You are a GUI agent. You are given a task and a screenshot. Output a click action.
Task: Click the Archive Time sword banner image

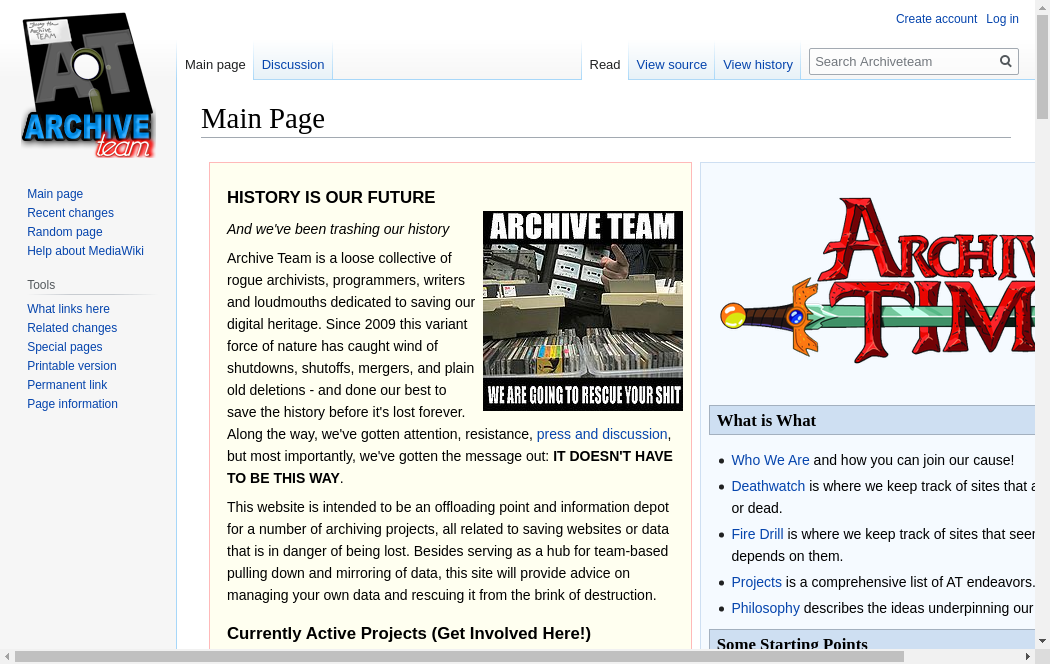point(875,280)
